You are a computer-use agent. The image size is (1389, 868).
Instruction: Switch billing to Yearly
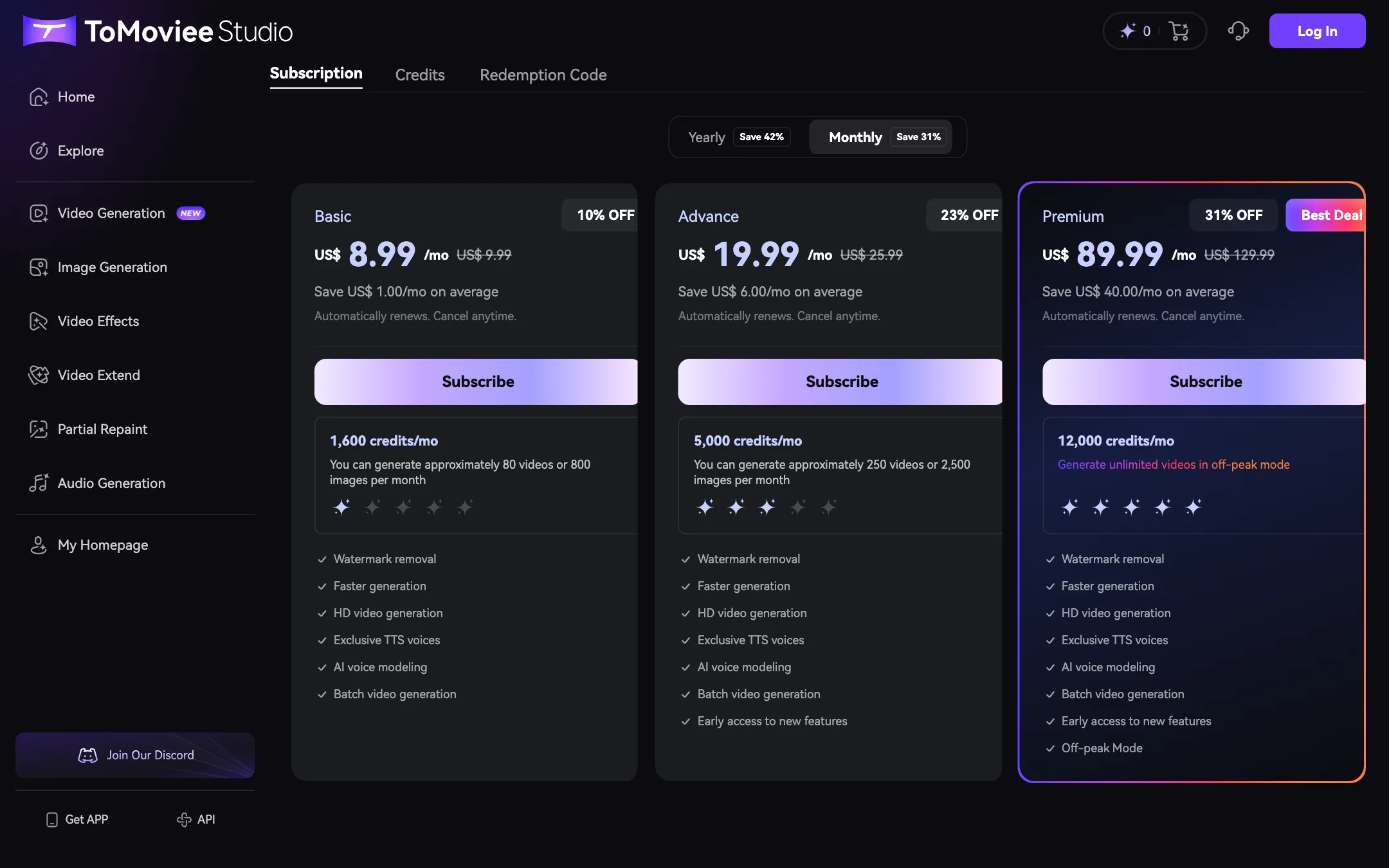pyautogui.click(x=739, y=137)
